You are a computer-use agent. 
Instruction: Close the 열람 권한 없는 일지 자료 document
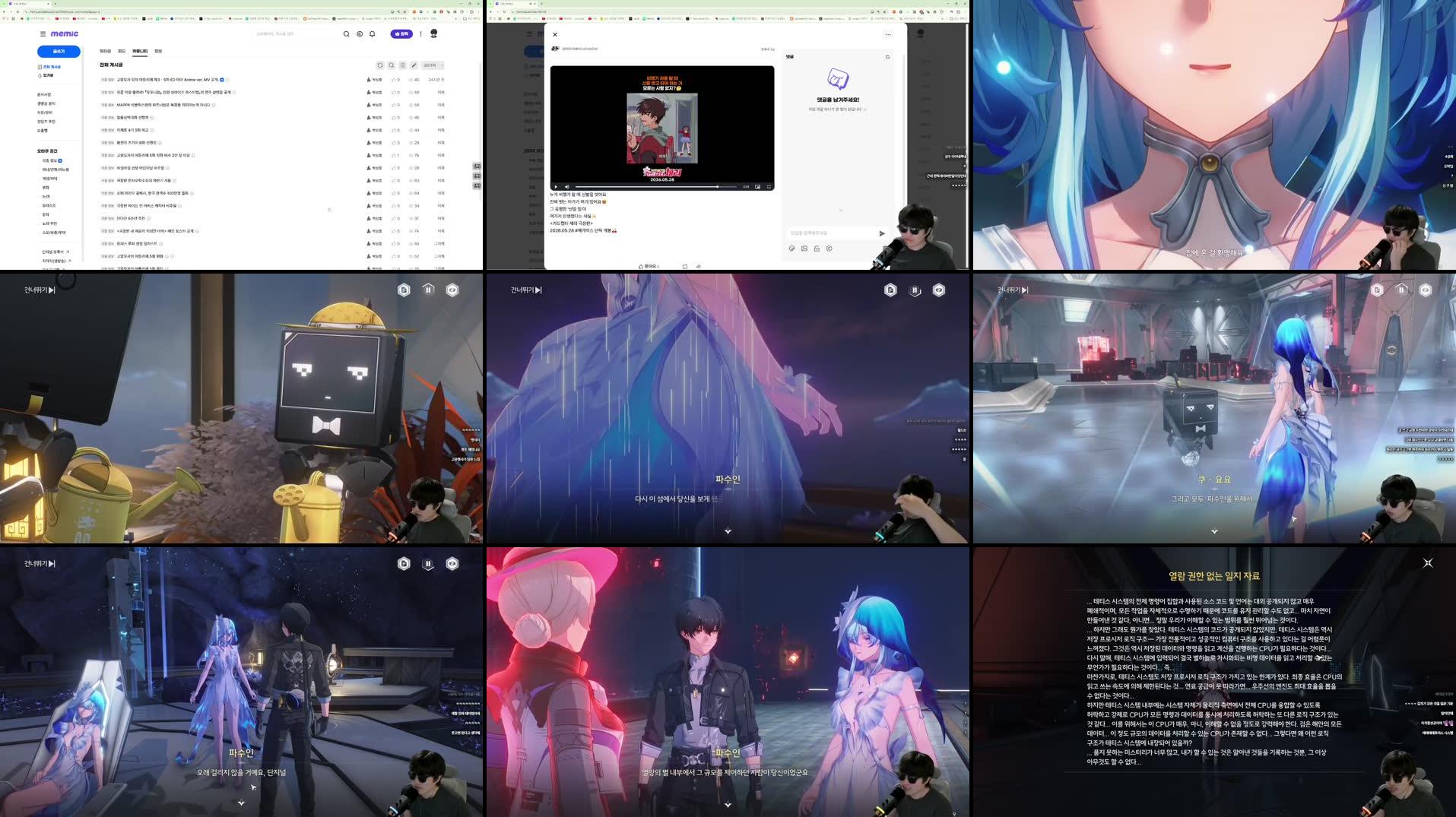click(x=1428, y=563)
